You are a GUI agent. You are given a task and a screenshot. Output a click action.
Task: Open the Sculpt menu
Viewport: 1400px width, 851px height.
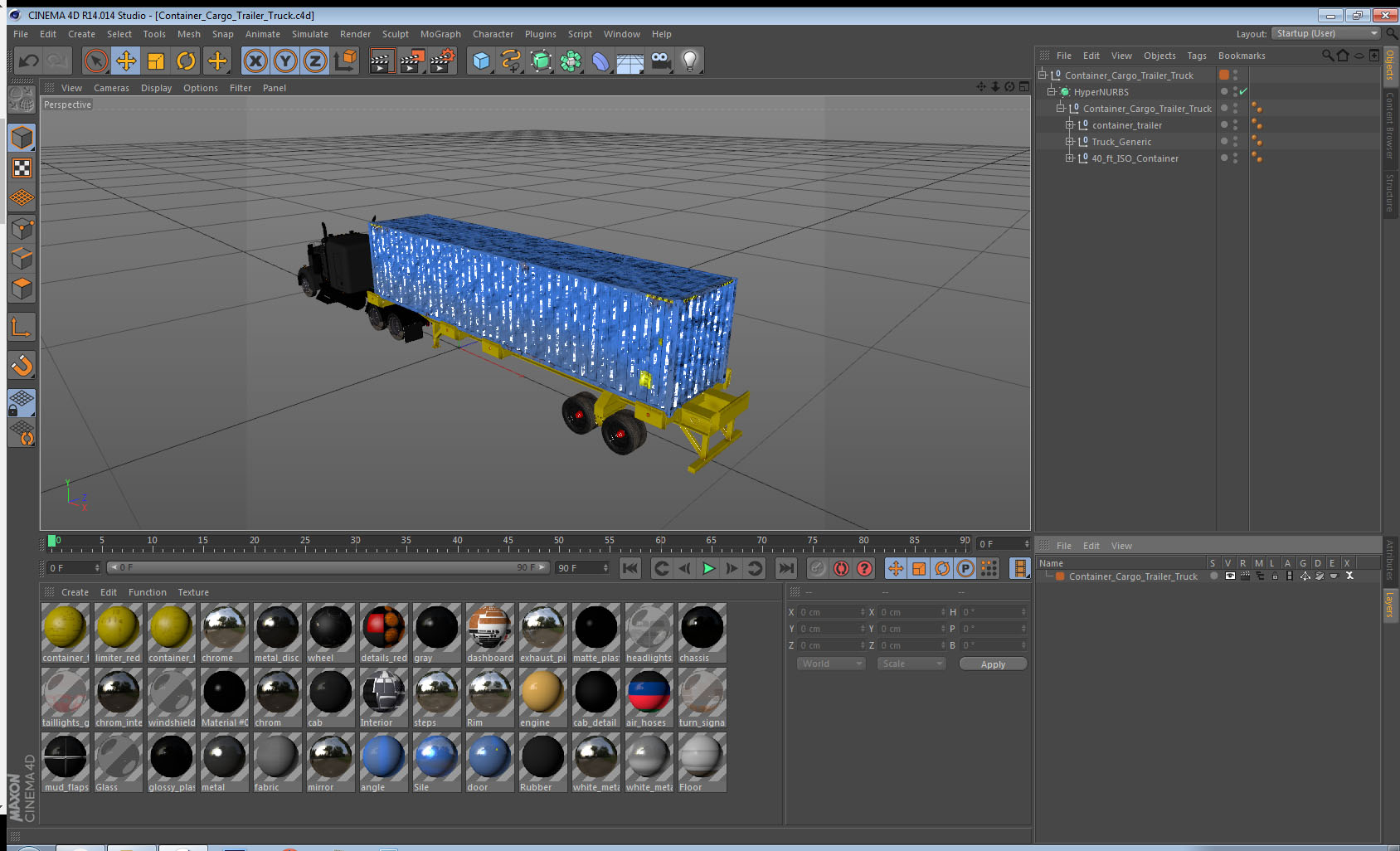coord(396,34)
